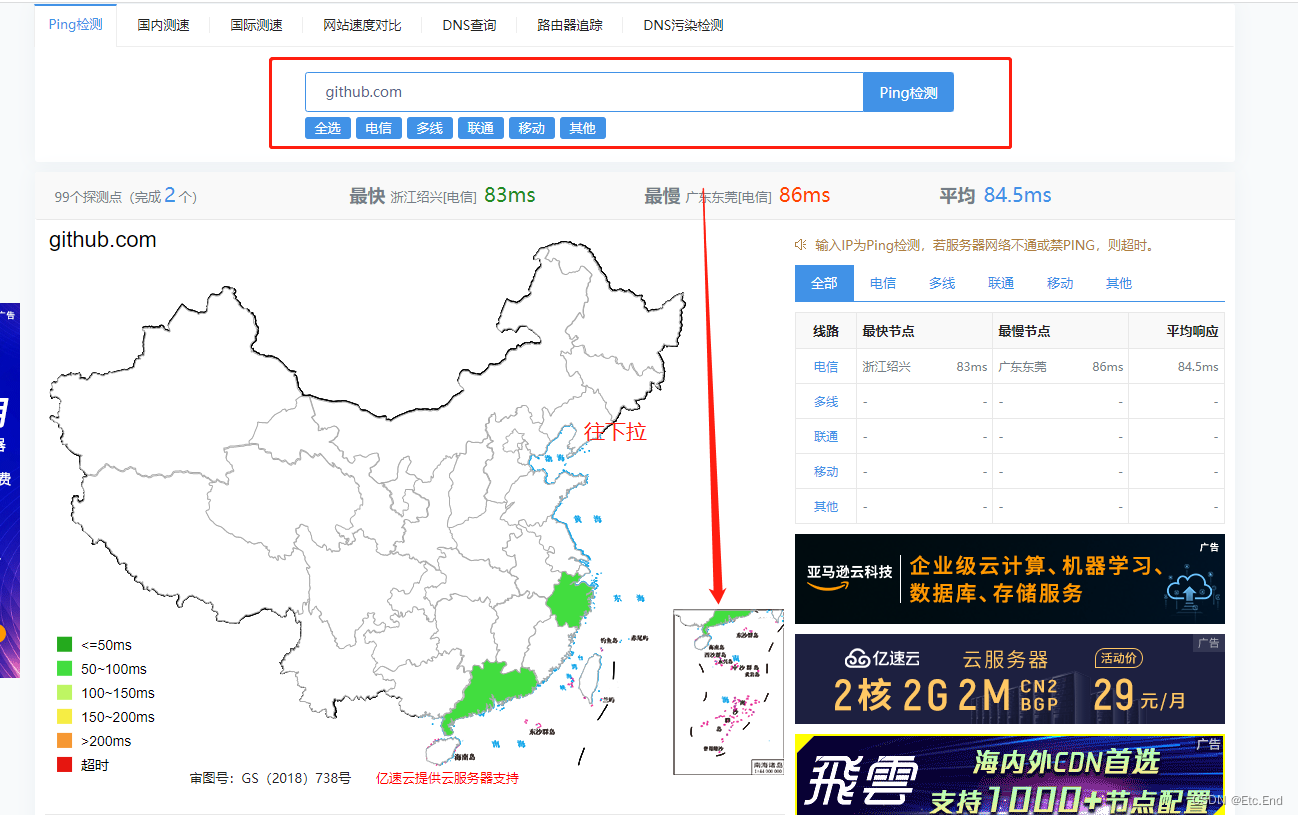Open the left side advertisement banner
Image resolution: width=1298 pixels, height=815 pixels.
click(x=10, y=490)
